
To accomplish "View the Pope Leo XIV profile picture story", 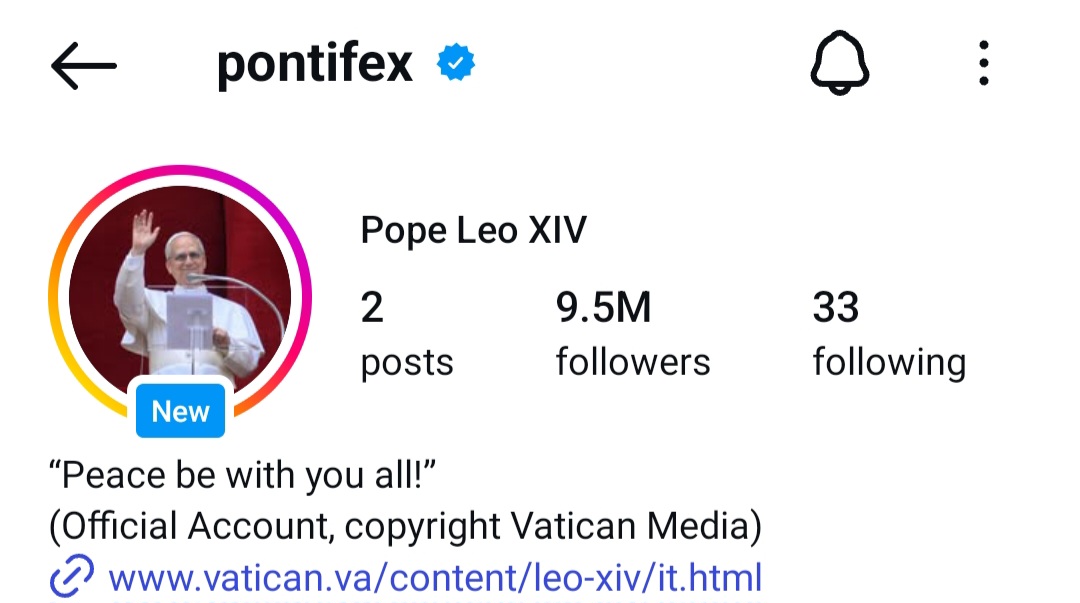I will point(180,290).
